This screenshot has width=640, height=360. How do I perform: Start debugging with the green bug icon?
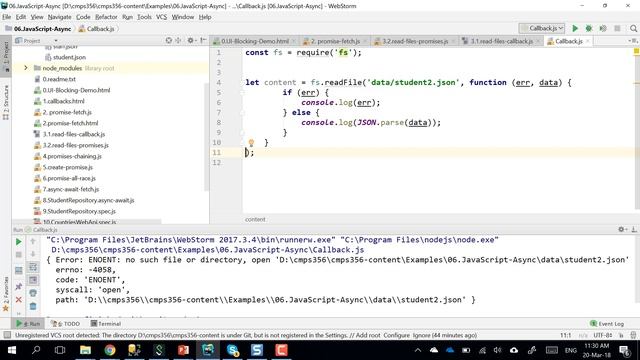pos(589,28)
